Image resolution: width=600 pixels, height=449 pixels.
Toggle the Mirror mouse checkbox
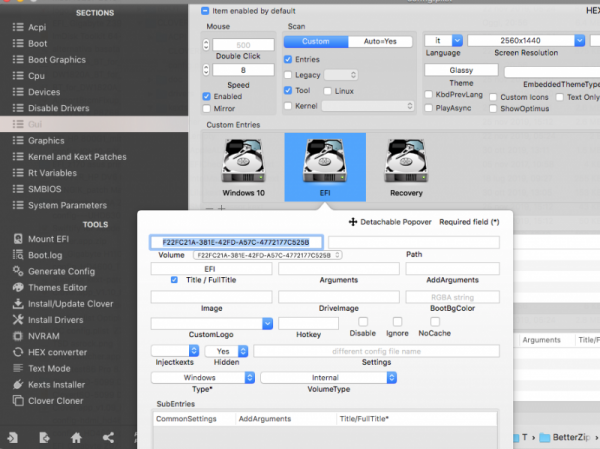[x=207, y=108]
